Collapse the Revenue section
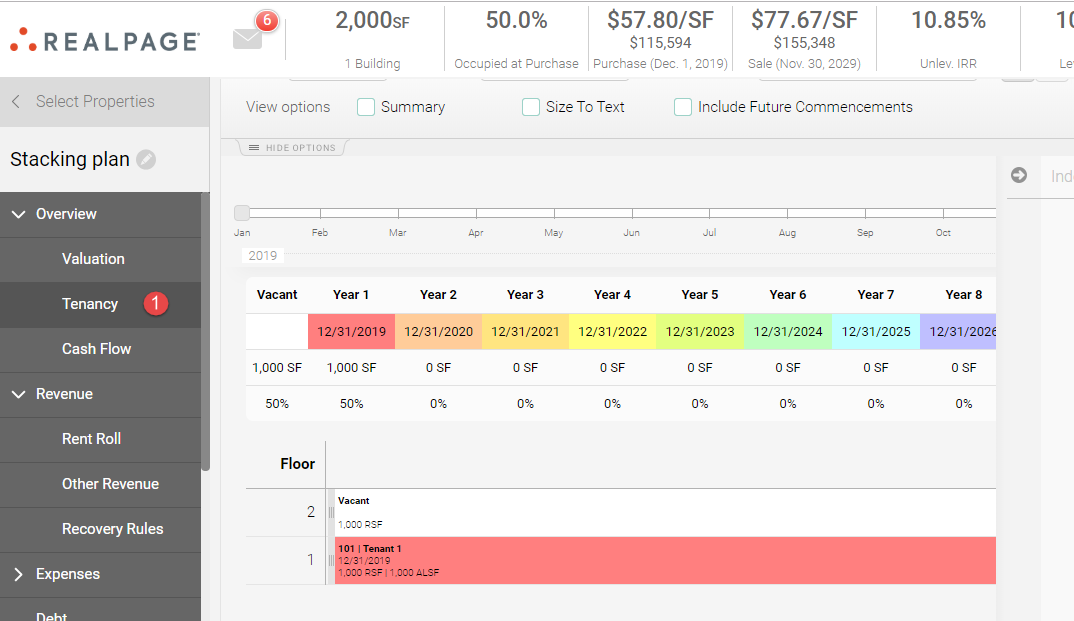This screenshot has height=621, width=1074. [18, 394]
